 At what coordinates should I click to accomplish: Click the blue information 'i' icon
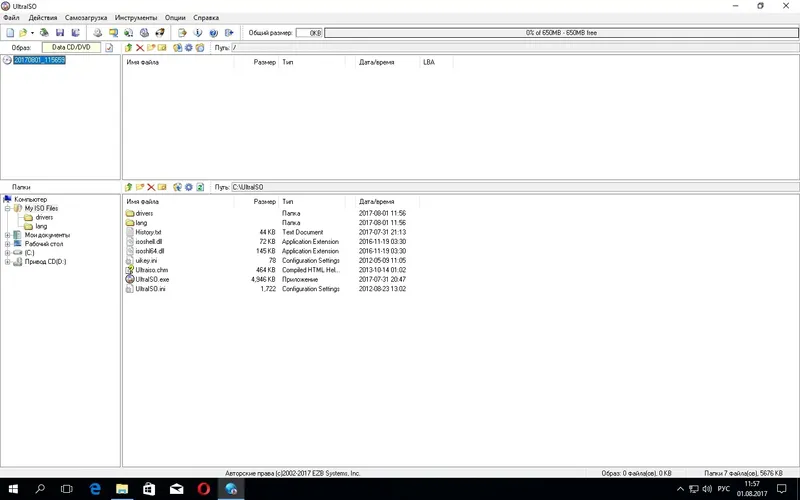(x=198, y=33)
